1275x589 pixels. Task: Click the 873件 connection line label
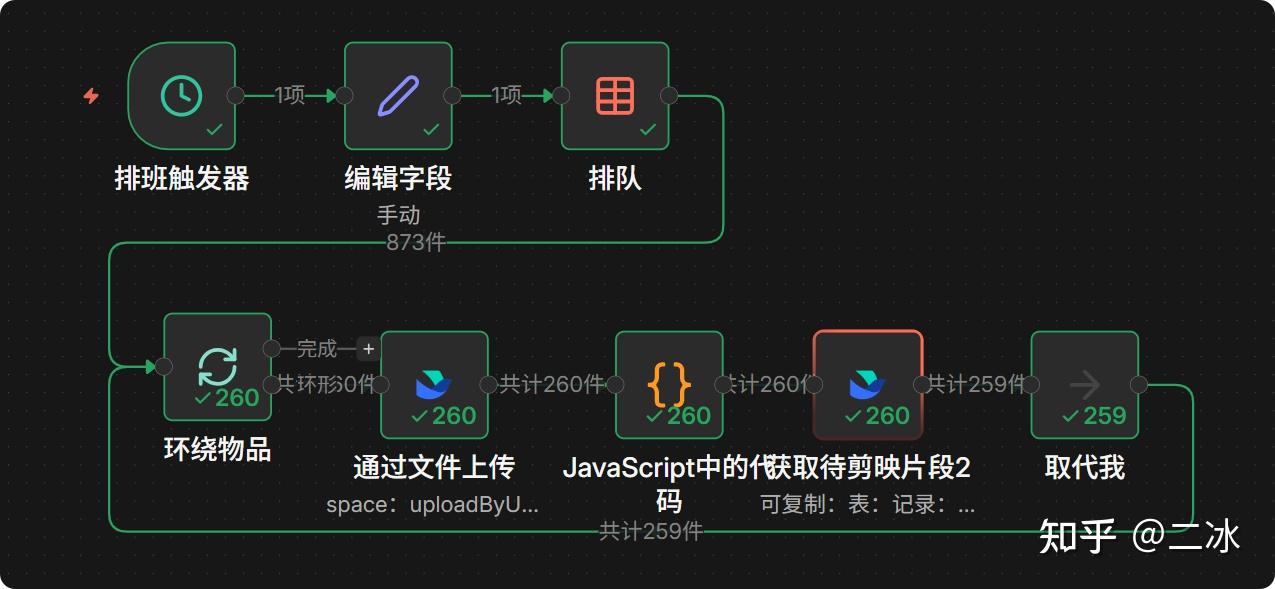[x=415, y=242]
